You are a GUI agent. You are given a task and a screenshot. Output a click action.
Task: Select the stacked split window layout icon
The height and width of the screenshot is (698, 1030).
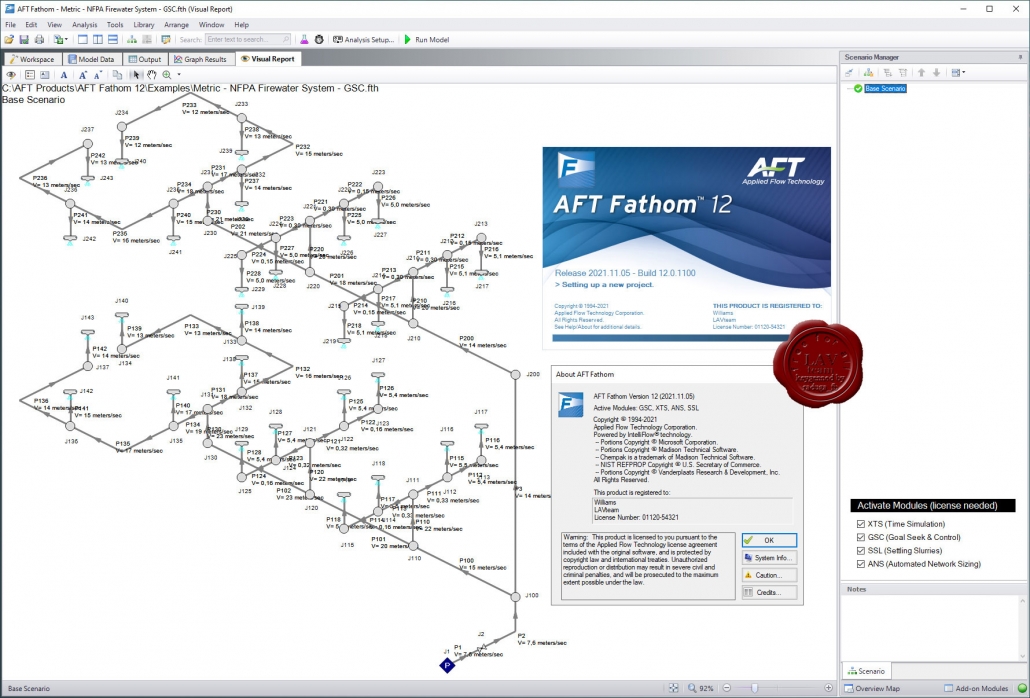[x=112, y=39]
